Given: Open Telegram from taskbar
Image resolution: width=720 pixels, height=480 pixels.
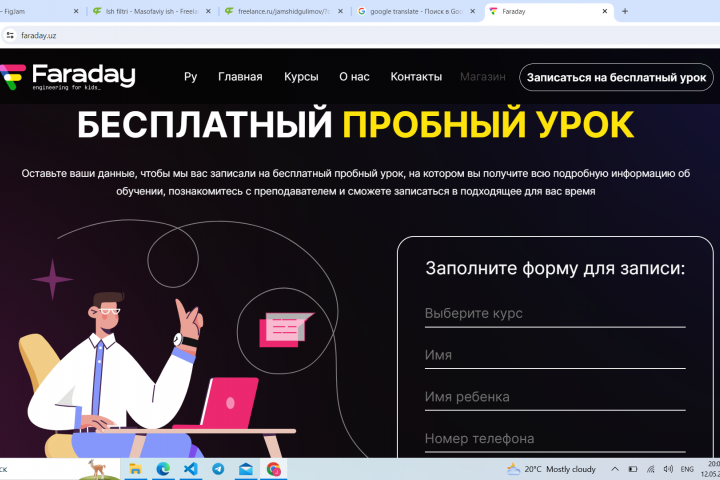Looking at the screenshot, I should (x=219, y=469).
